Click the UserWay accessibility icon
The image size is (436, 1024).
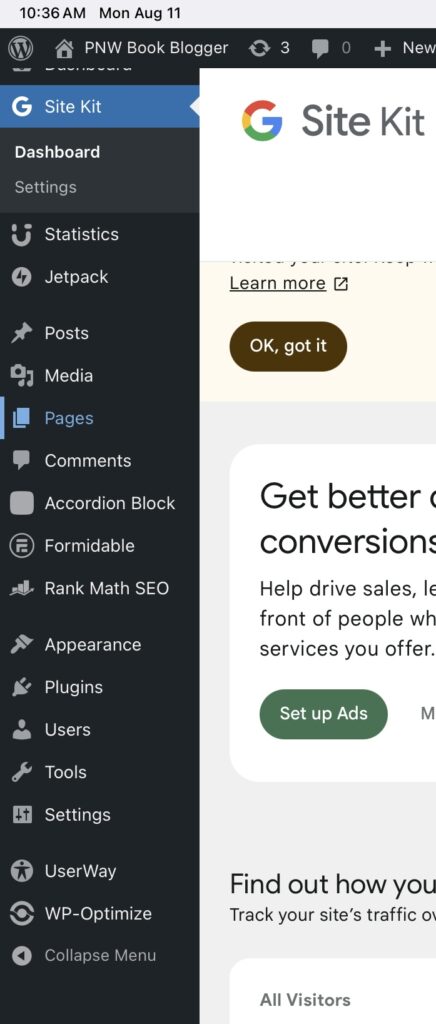22,871
